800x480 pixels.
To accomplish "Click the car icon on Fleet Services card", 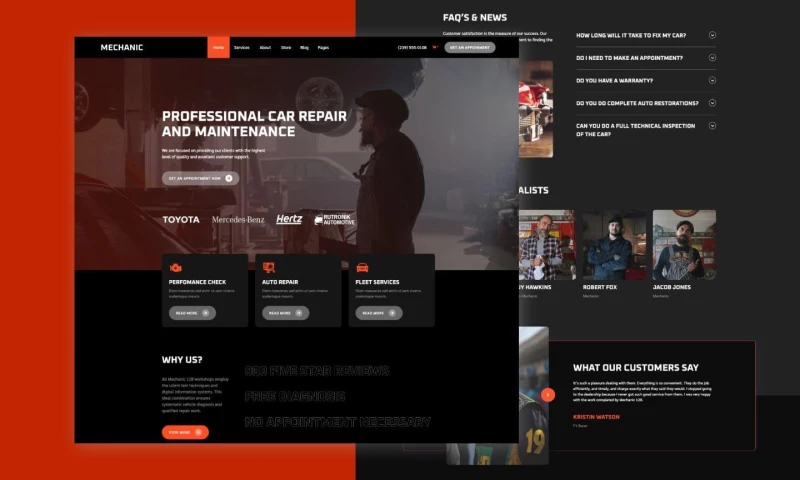I will point(362,268).
